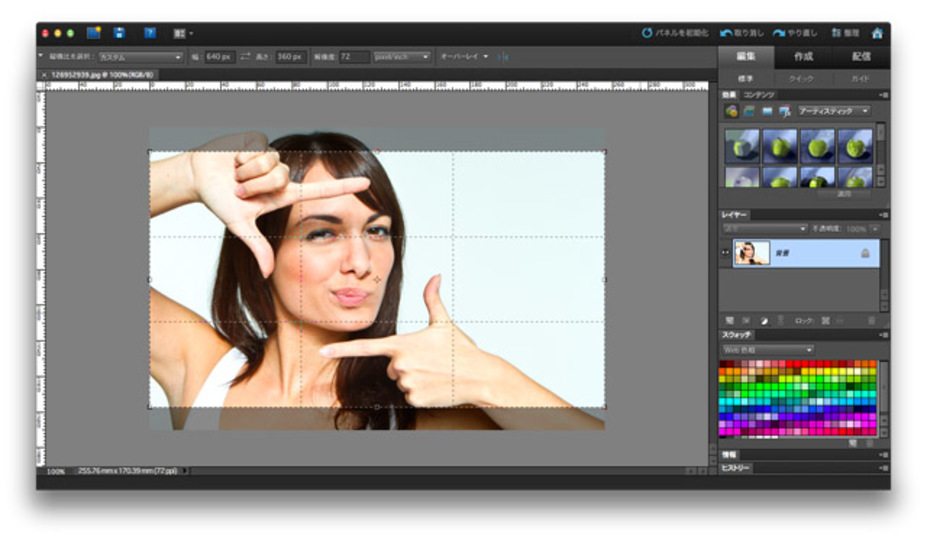The height and width of the screenshot is (540, 927).
Task: Select the Guided (ガイド) edit mode tab
Action: [x=860, y=79]
